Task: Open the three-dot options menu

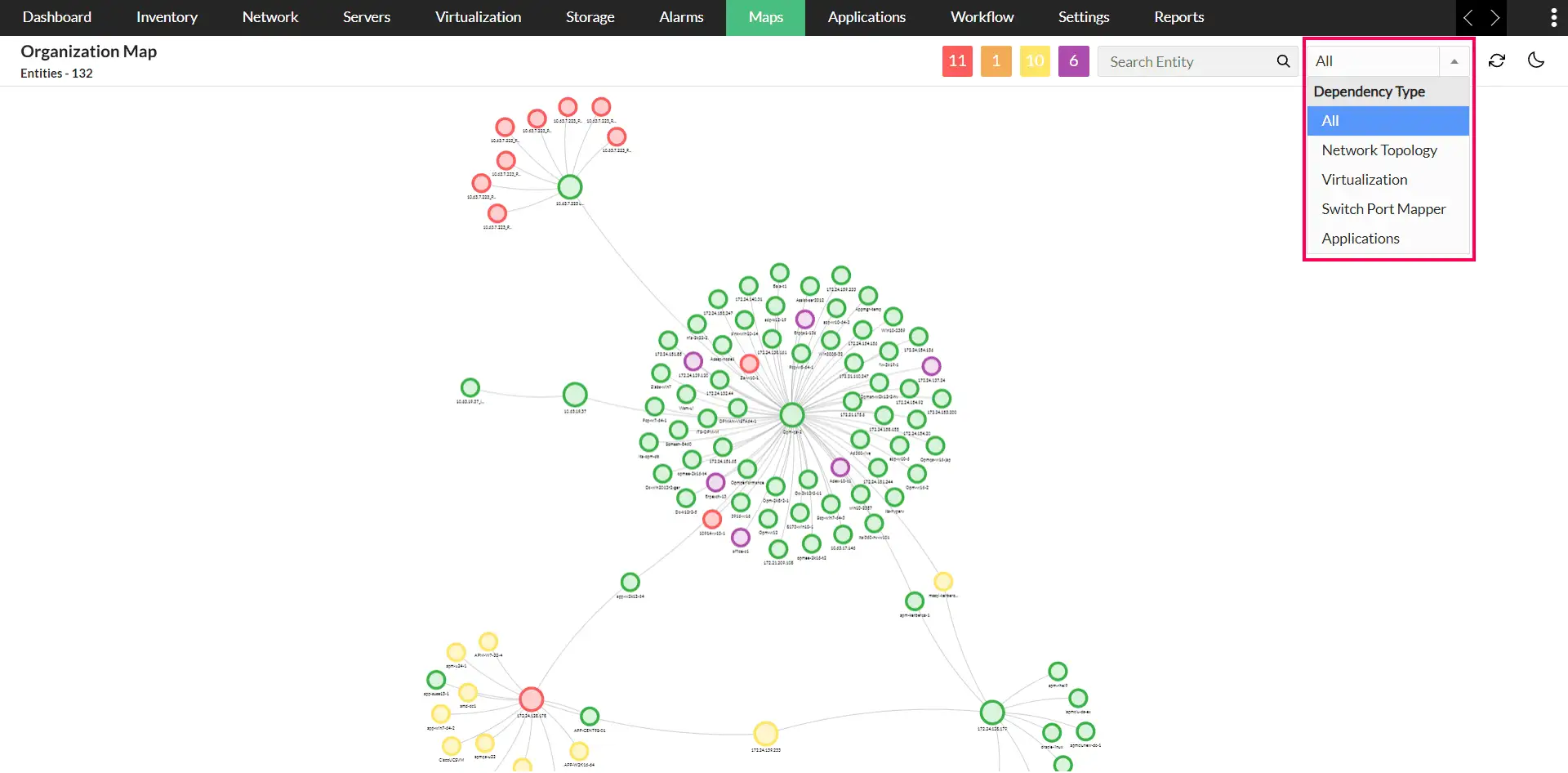Action: coord(1555,17)
